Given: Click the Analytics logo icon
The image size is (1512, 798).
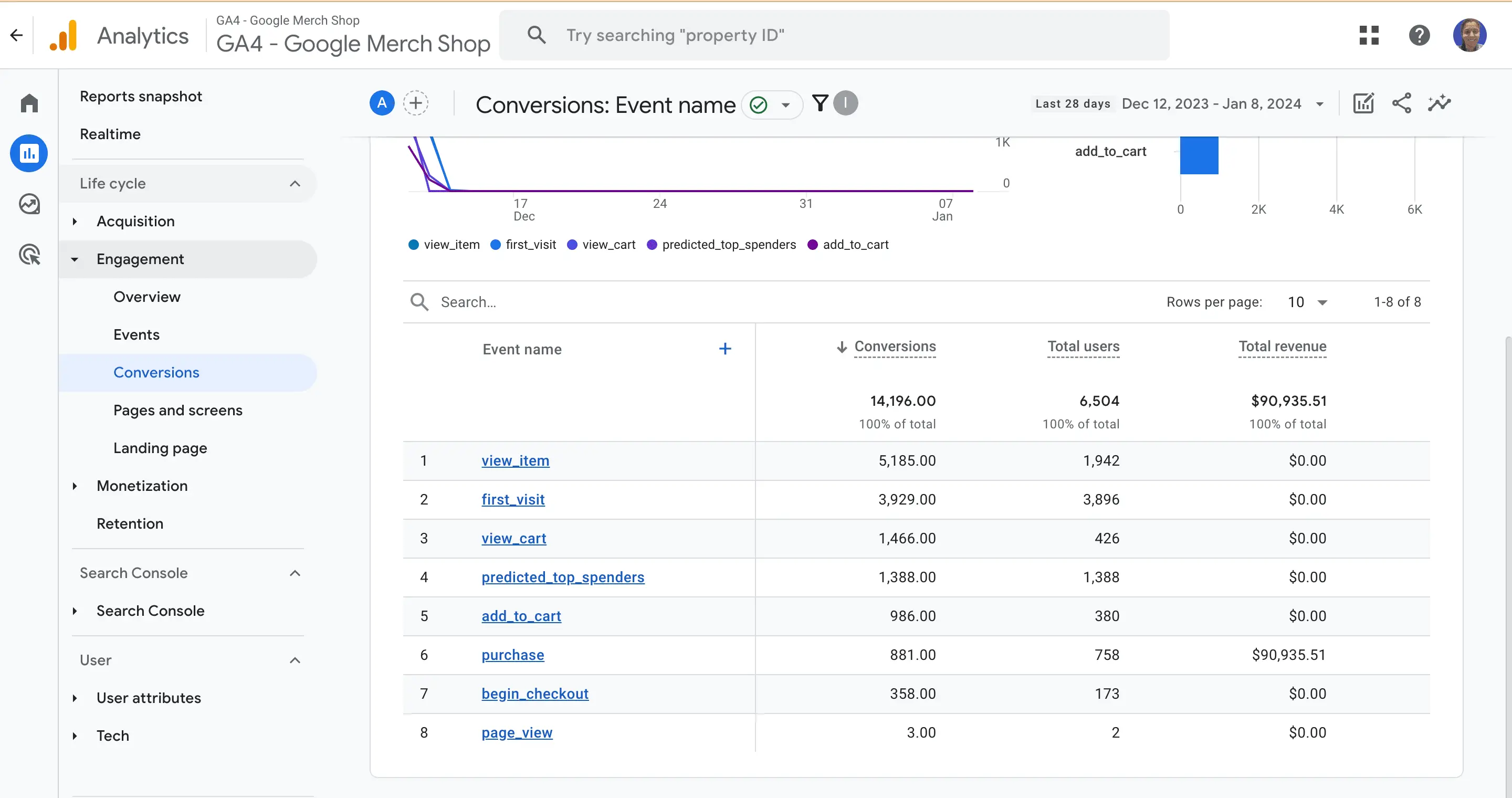Looking at the screenshot, I should coord(64,36).
